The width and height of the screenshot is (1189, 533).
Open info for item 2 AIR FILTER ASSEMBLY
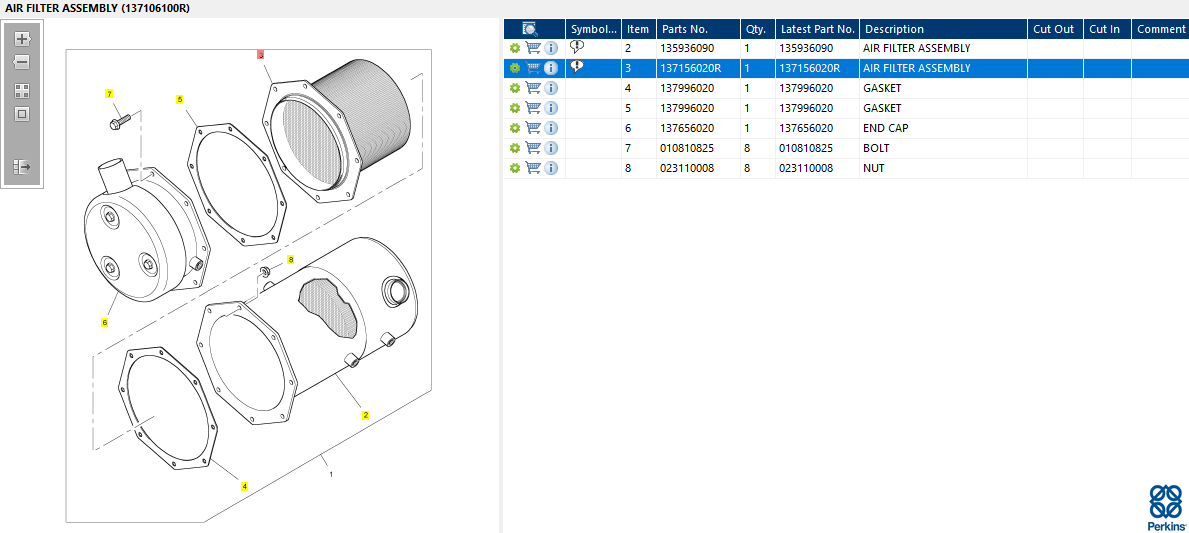coord(551,48)
